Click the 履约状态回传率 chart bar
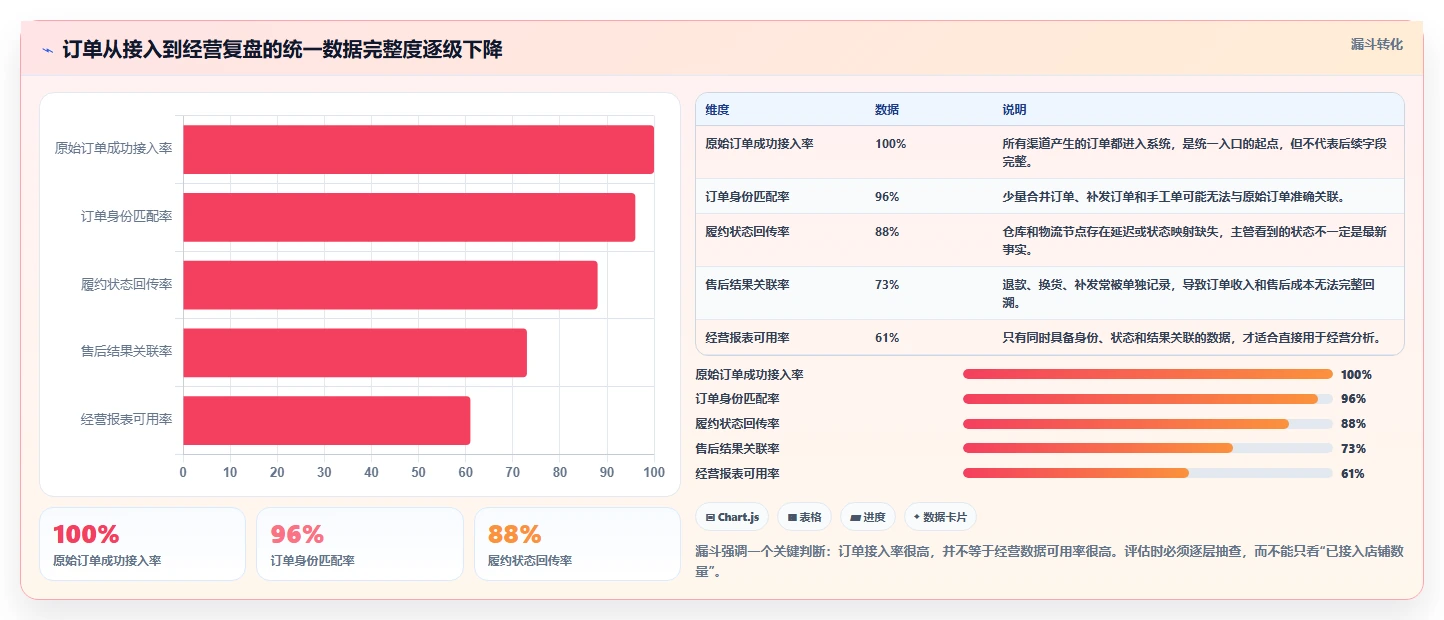Viewport: 1444px width, 620px height. pos(390,285)
